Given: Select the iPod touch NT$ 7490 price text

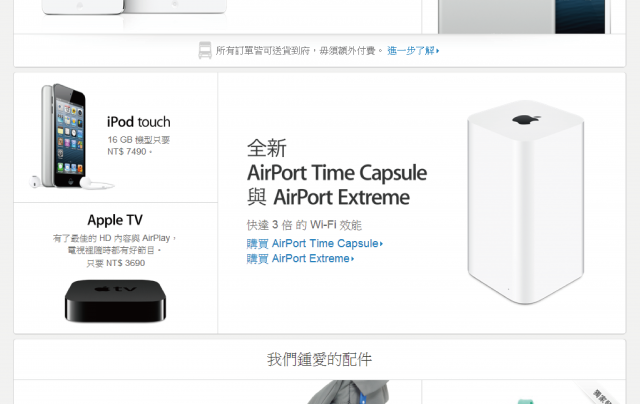Looking at the screenshot, I should coord(129,151).
